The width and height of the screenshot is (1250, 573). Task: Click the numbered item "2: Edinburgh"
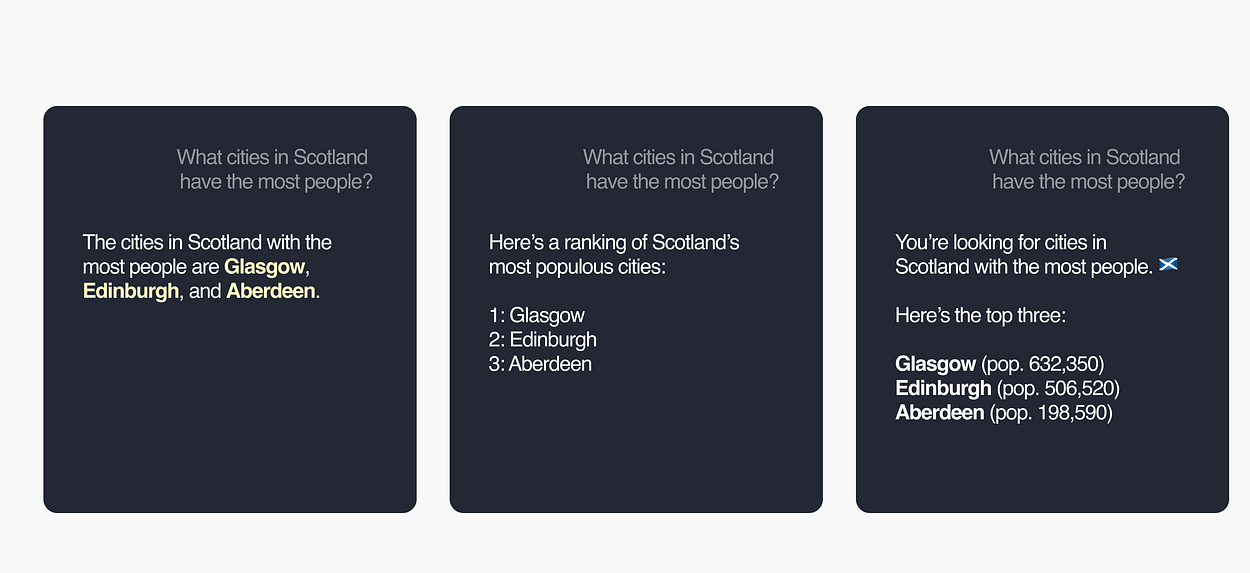click(x=543, y=340)
